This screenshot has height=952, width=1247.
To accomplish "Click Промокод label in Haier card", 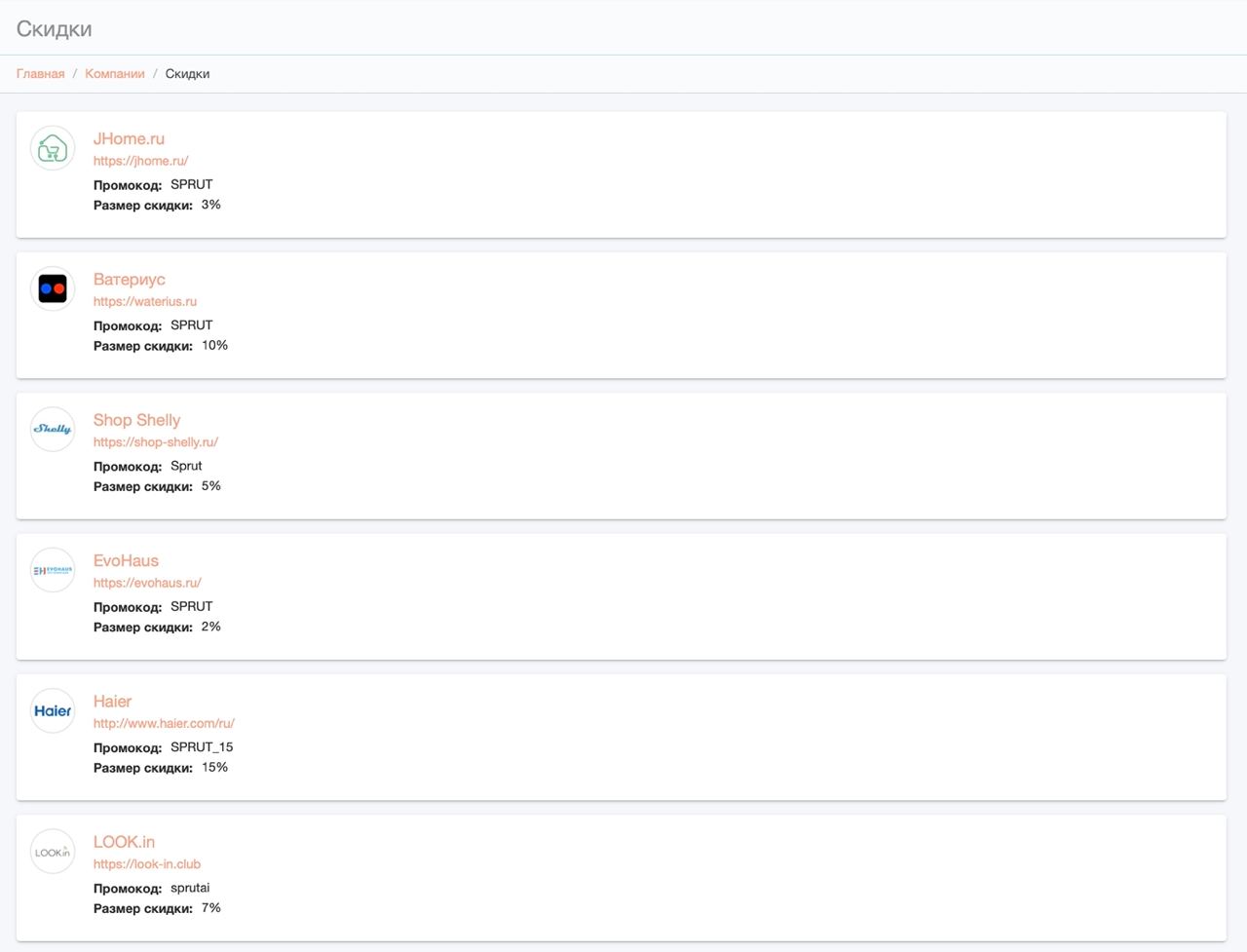I will (128, 748).
